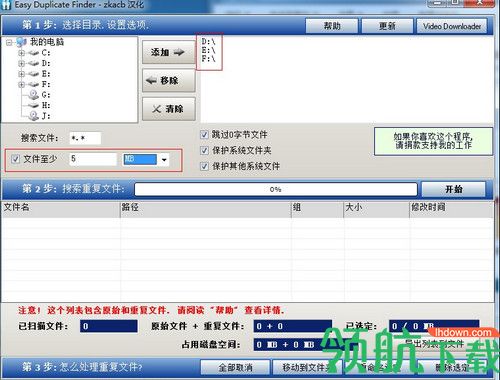
Task: Click the 清除 clear button
Action: pyautogui.click(x=169, y=109)
